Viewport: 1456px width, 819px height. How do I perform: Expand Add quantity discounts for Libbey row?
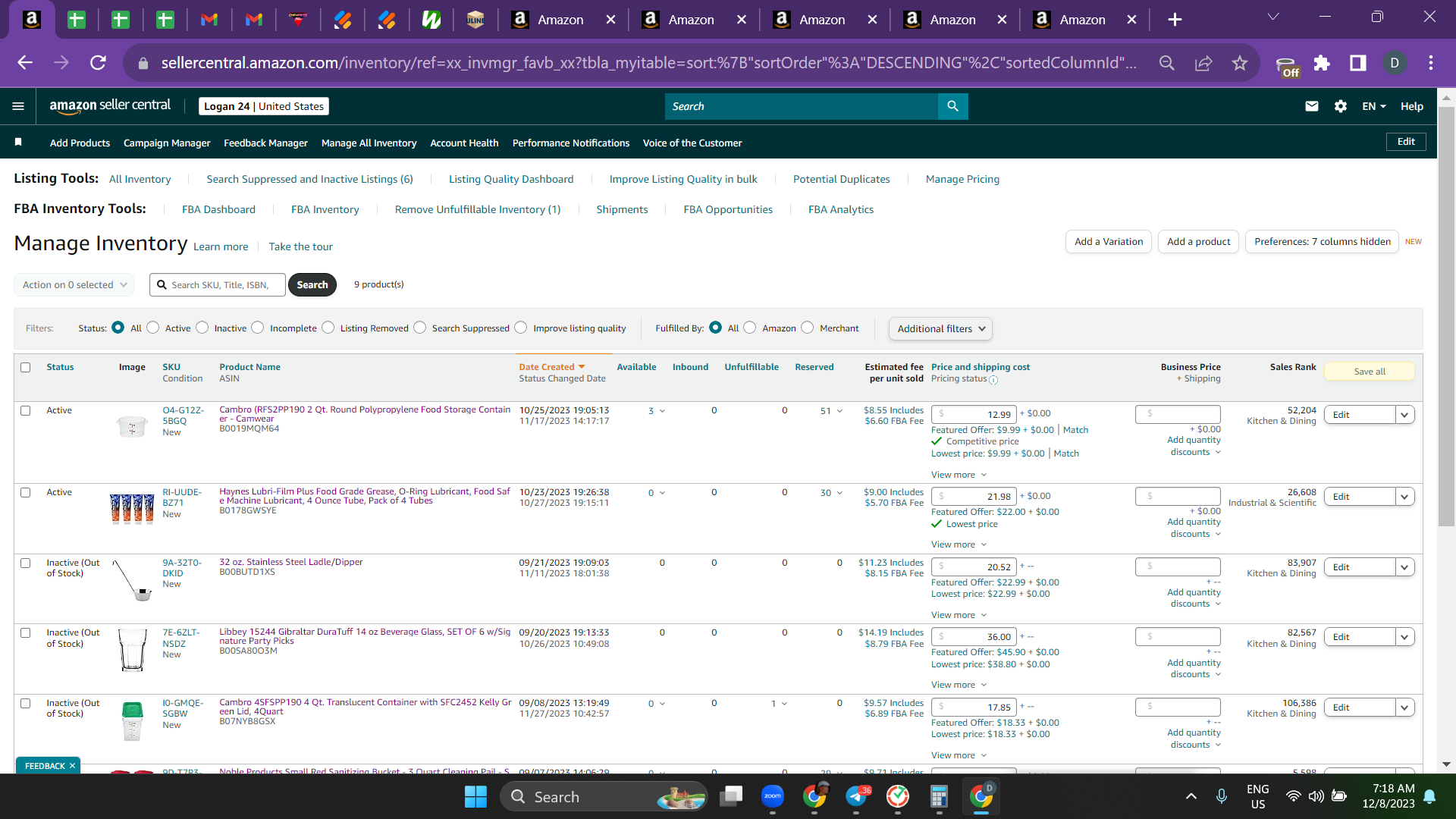pyautogui.click(x=1194, y=668)
